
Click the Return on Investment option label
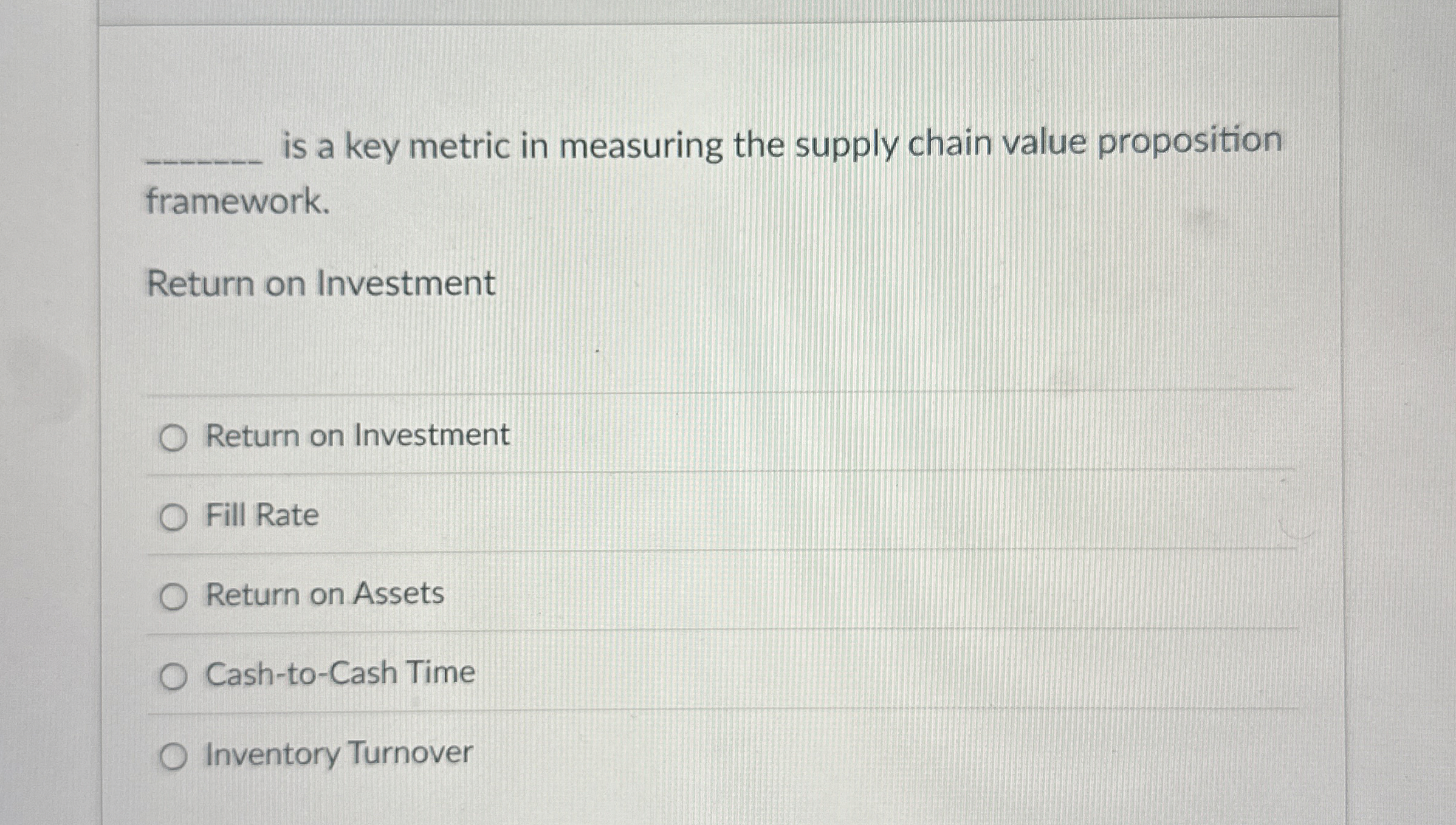(x=357, y=435)
